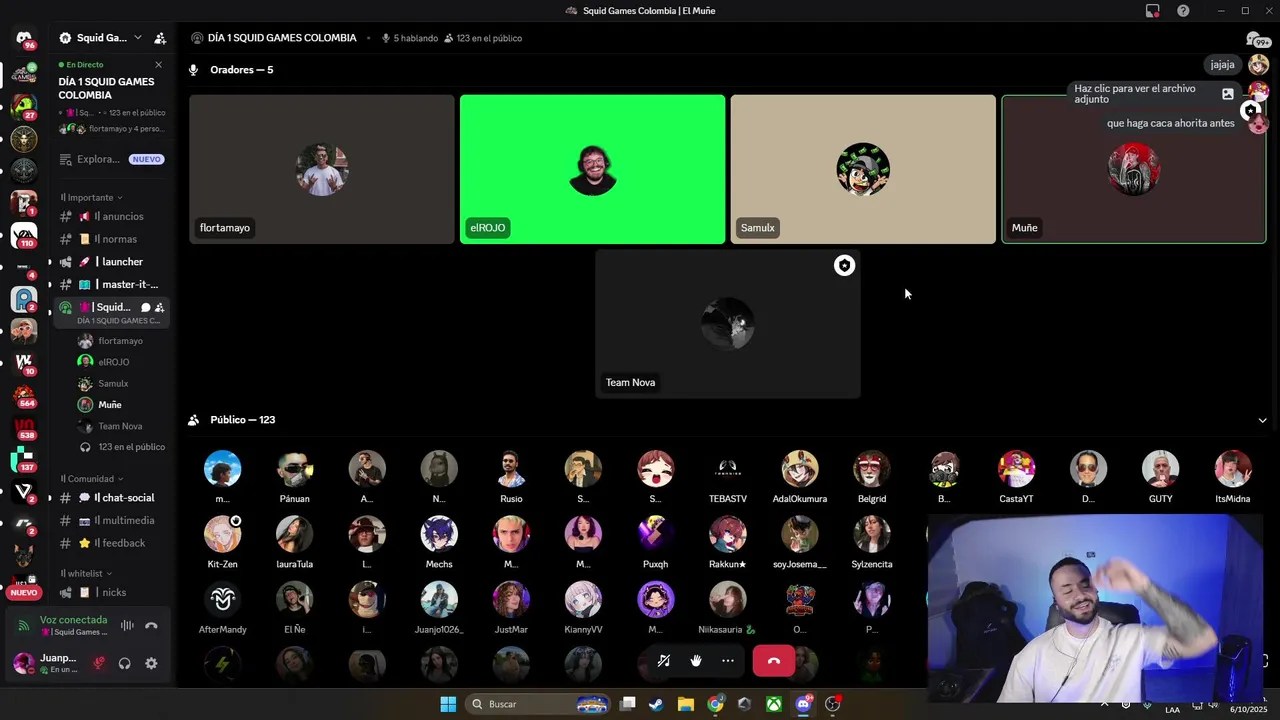Viewport: 1280px width, 720px height.
Task: Open Xbox app from the taskbar
Action: click(774, 704)
